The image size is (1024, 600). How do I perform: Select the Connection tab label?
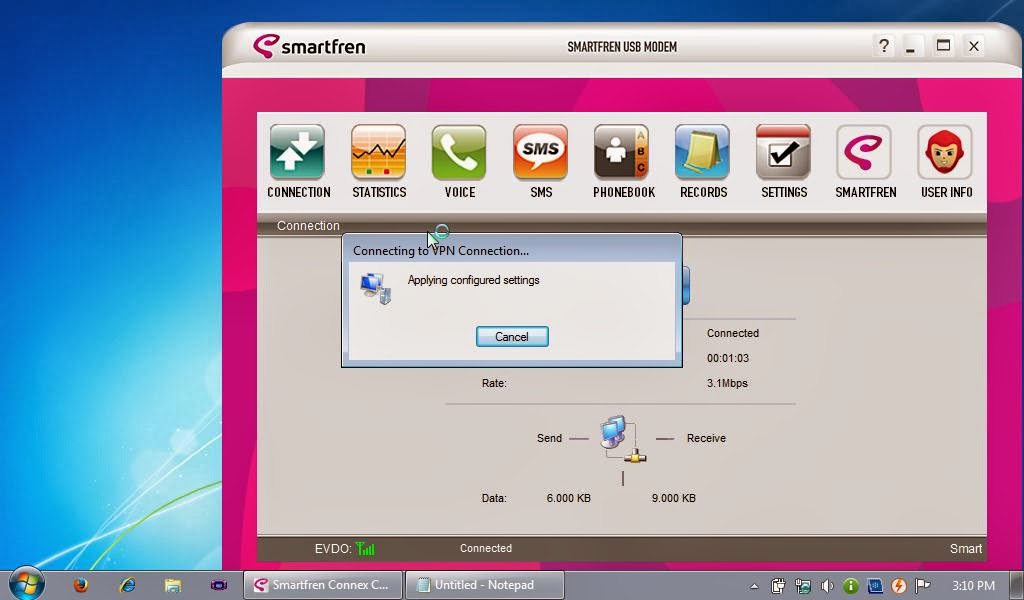coord(308,226)
